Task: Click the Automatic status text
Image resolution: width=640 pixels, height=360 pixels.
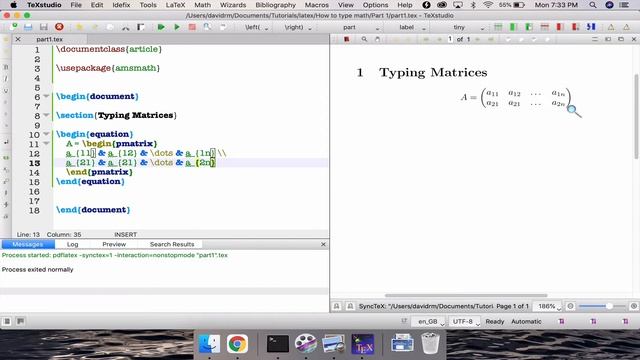Action: 526,322
